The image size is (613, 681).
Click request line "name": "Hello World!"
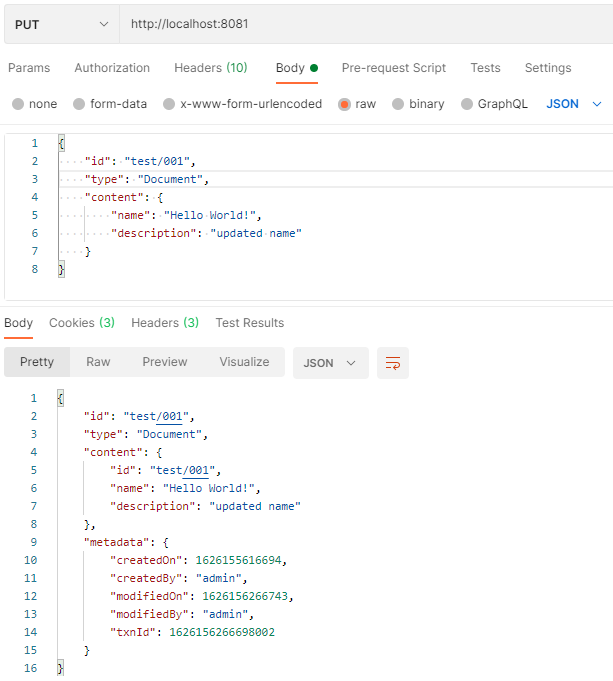click(186, 215)
